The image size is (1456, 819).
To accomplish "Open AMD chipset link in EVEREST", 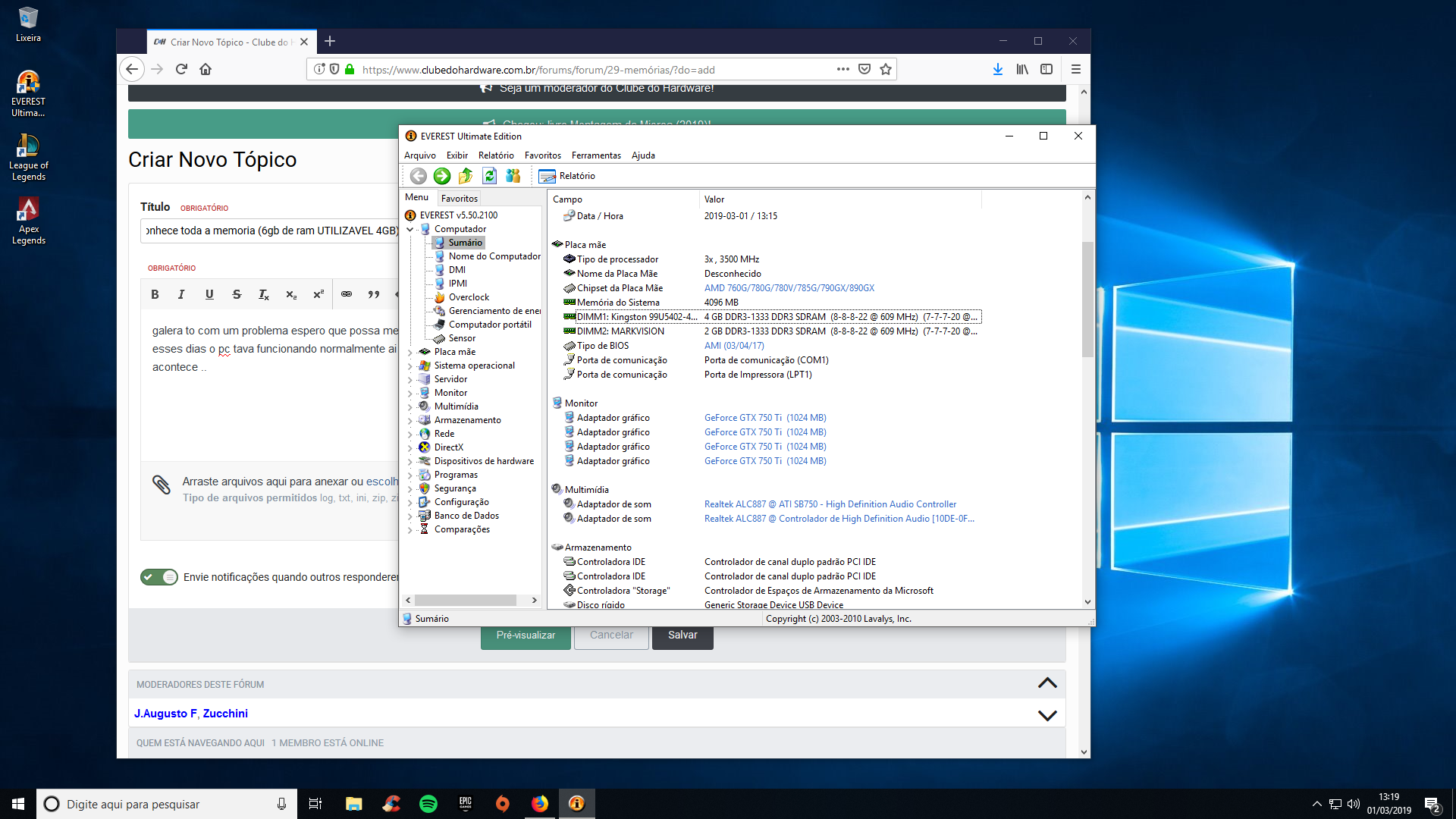I will click(789, 288).
